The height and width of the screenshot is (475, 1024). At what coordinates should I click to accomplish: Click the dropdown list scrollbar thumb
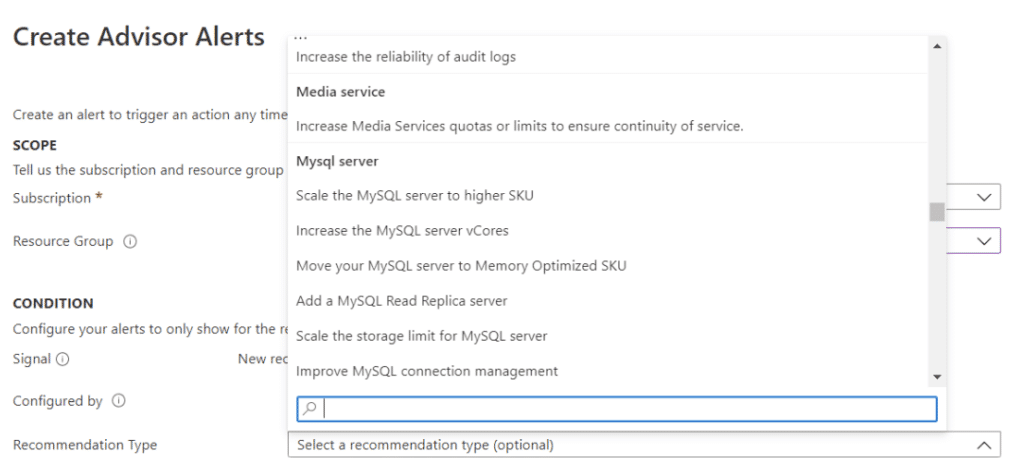click(x=937, y=212)
